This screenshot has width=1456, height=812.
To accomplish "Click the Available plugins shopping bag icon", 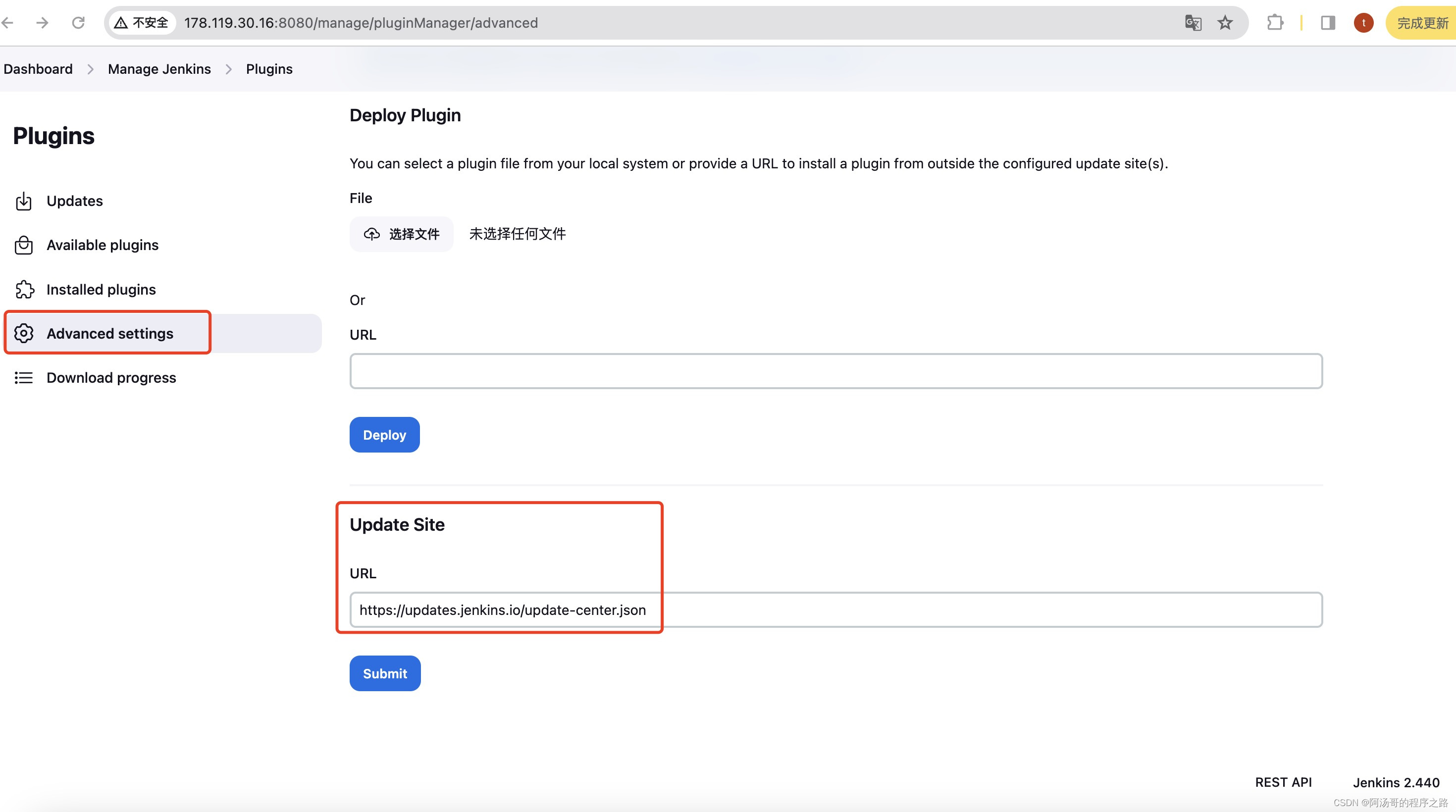I will tap(24, 245).
